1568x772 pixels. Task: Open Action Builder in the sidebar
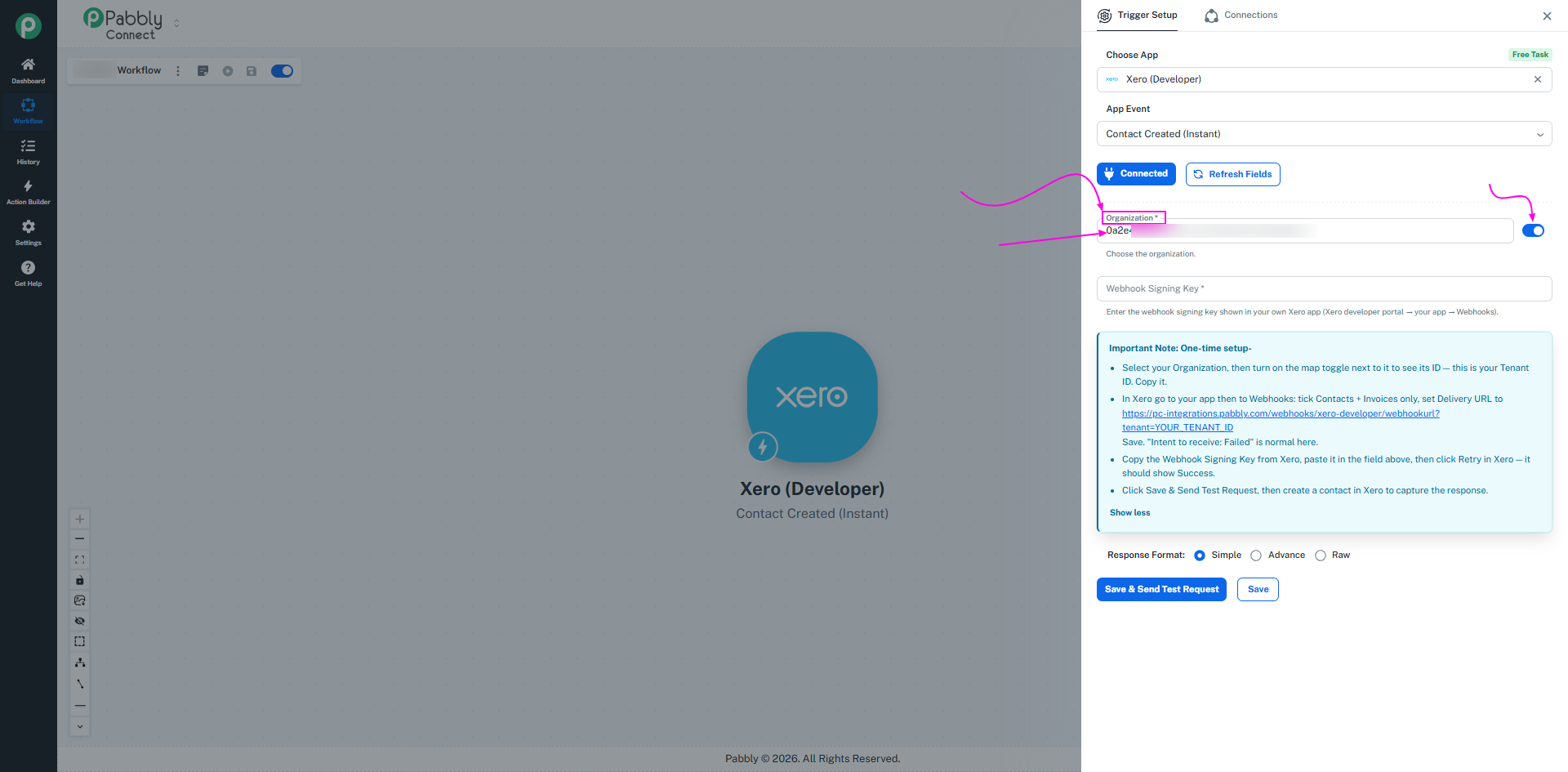(28, 192)
